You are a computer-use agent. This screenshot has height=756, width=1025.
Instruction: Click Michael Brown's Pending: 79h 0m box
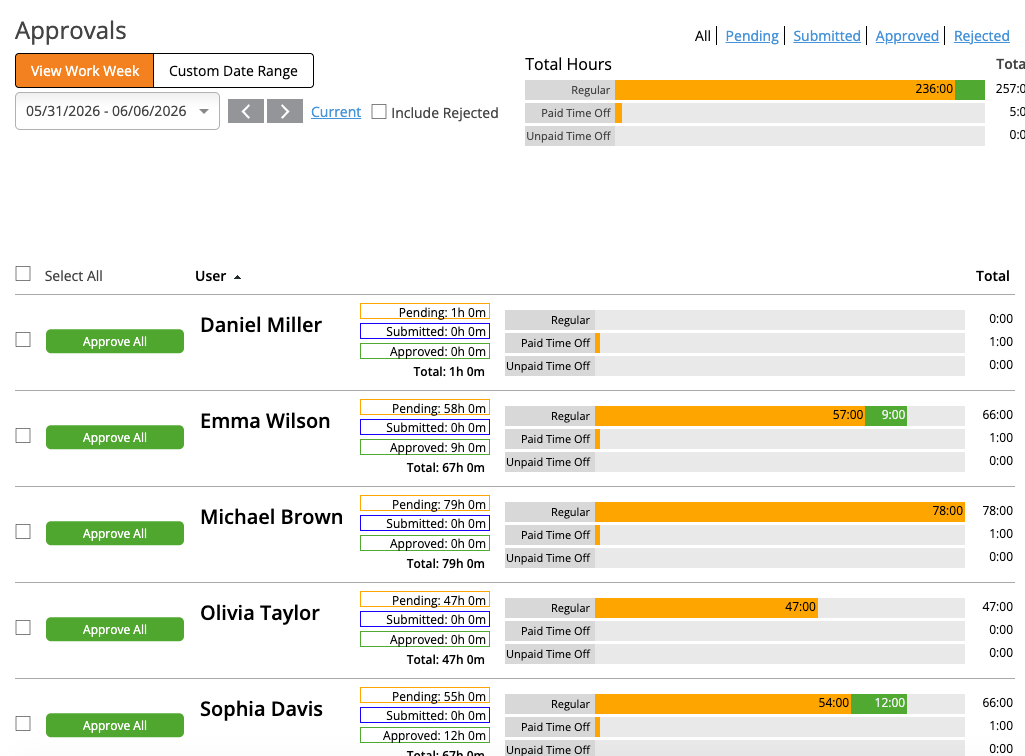(x=425, y=504)
